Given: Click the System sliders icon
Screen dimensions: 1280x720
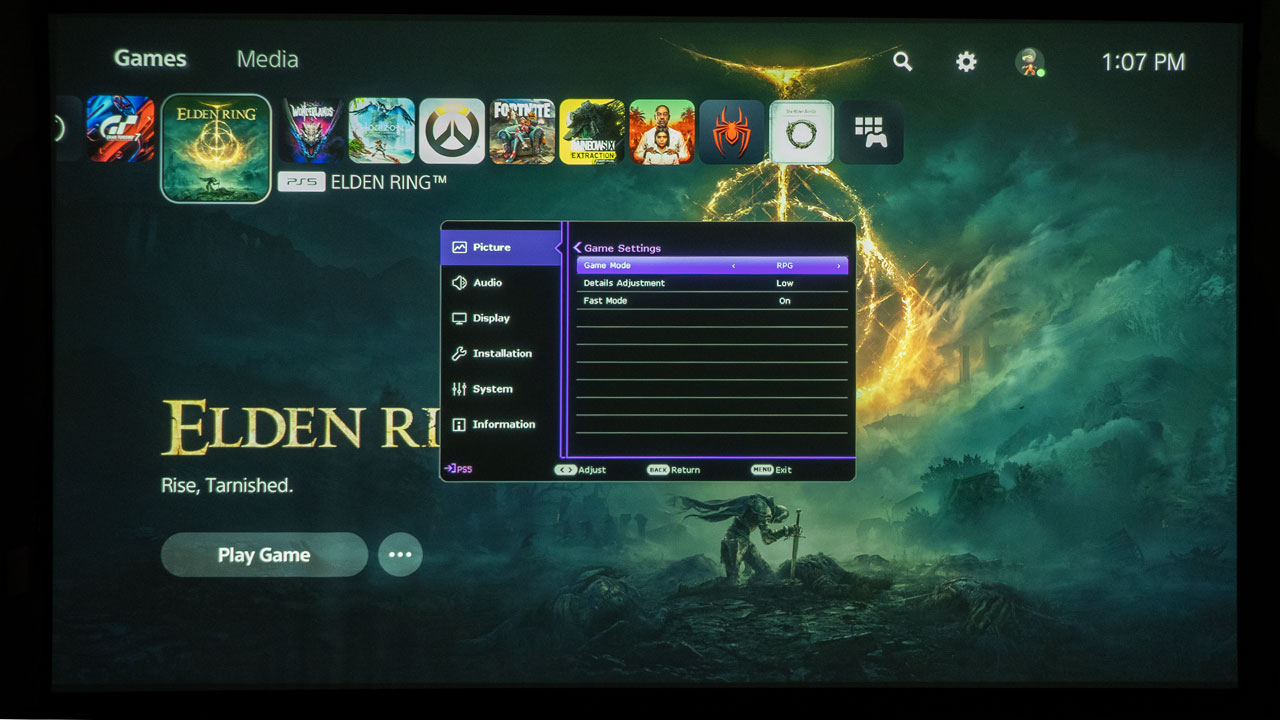Looking at the screenshot, I should click(459, 389).
